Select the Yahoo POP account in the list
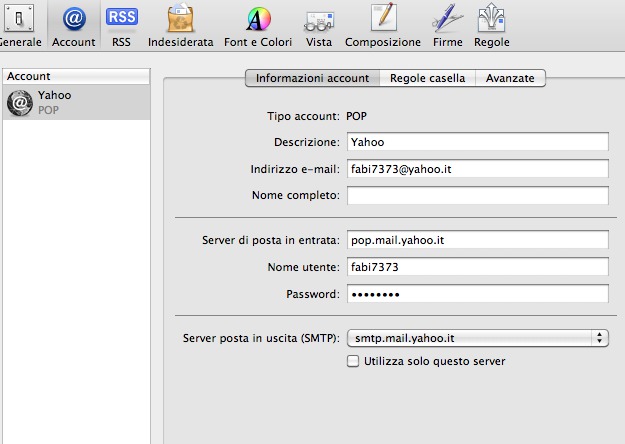The image size is (625, 444). 77,102
